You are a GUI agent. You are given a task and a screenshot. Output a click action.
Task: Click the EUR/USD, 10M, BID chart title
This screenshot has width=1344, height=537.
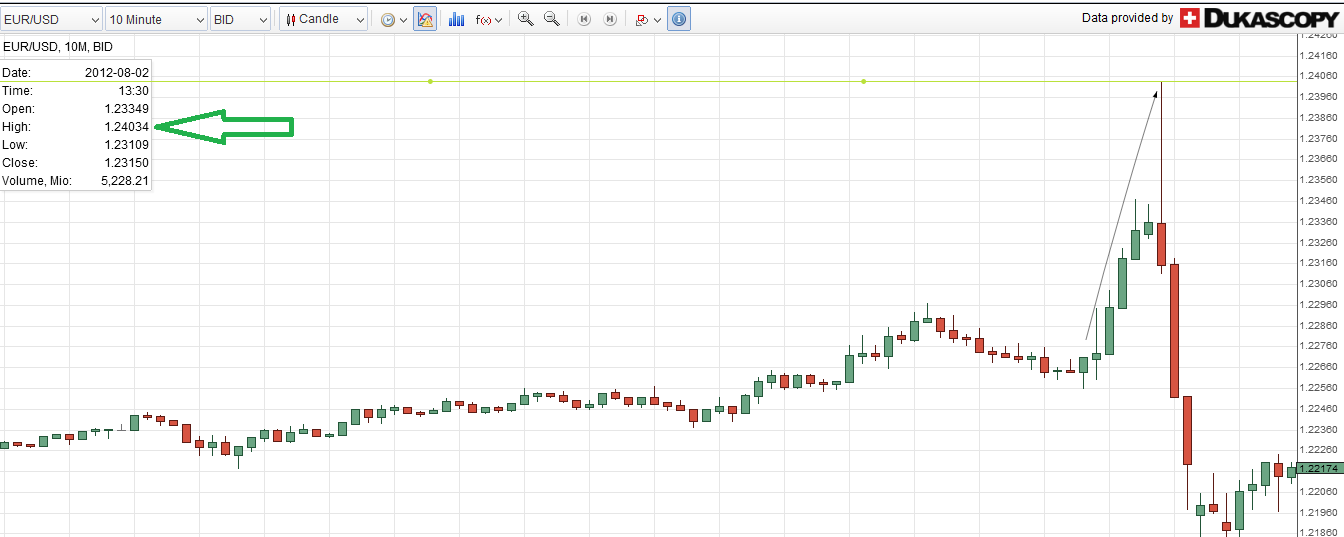coord(58,47)
